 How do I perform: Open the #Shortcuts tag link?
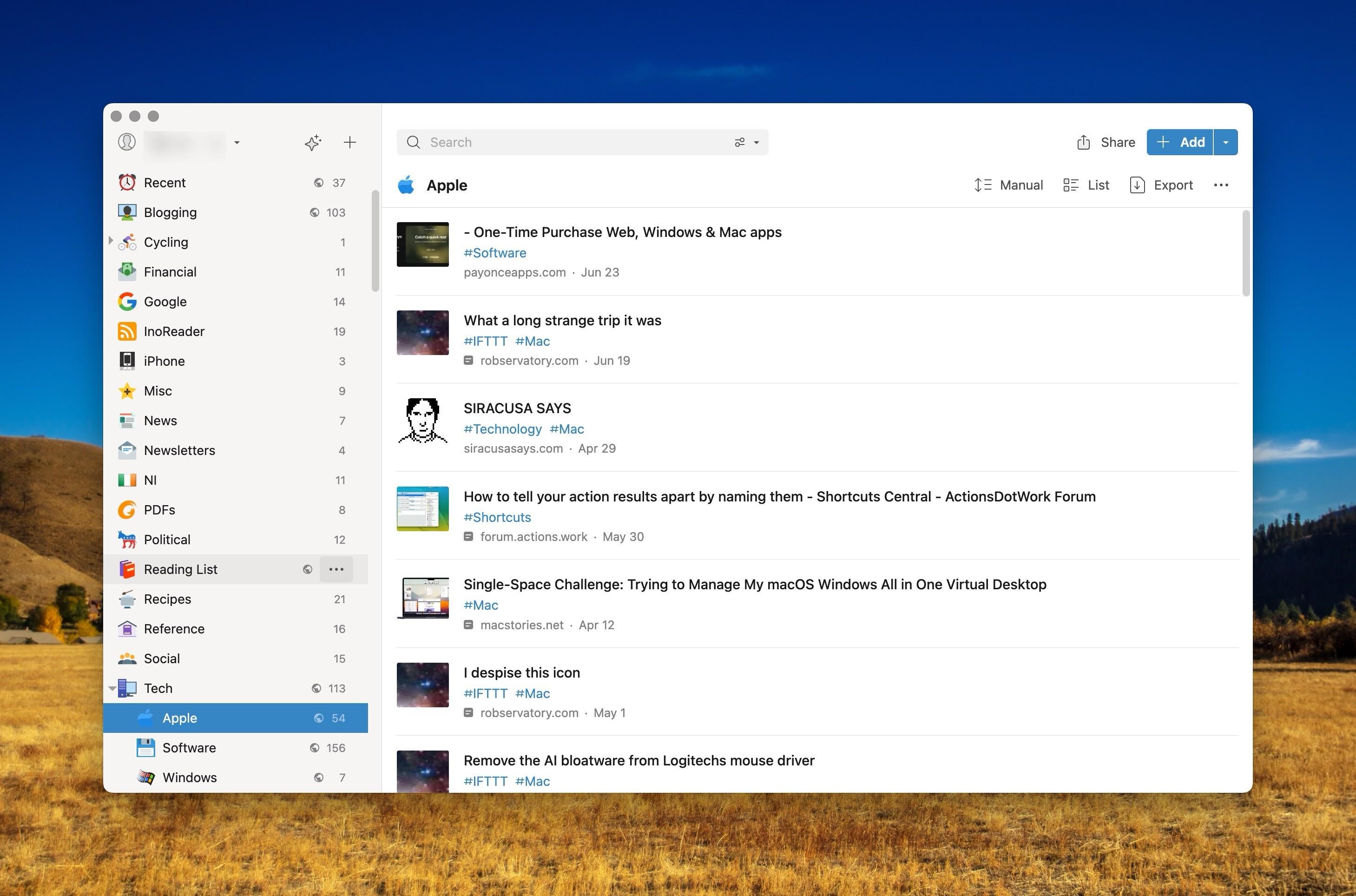497,517
